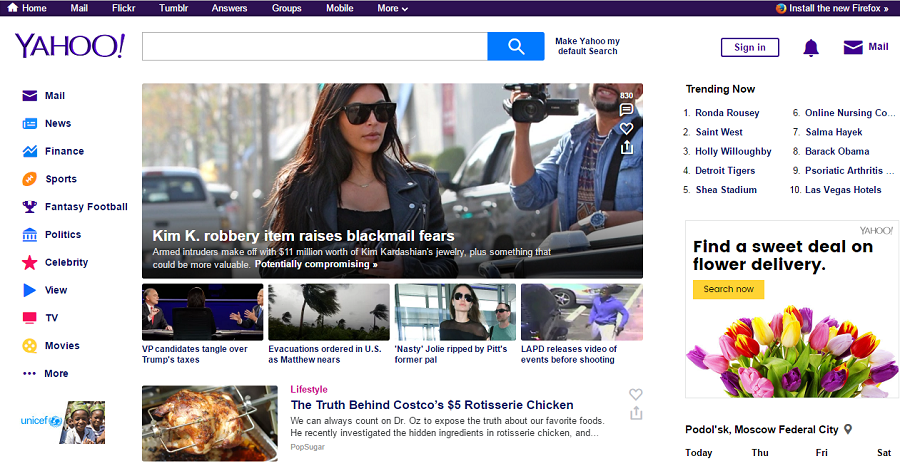Like the Kim K. robbery story
Image resolution: width=900 pixels, height=466 pixels.
627,128
